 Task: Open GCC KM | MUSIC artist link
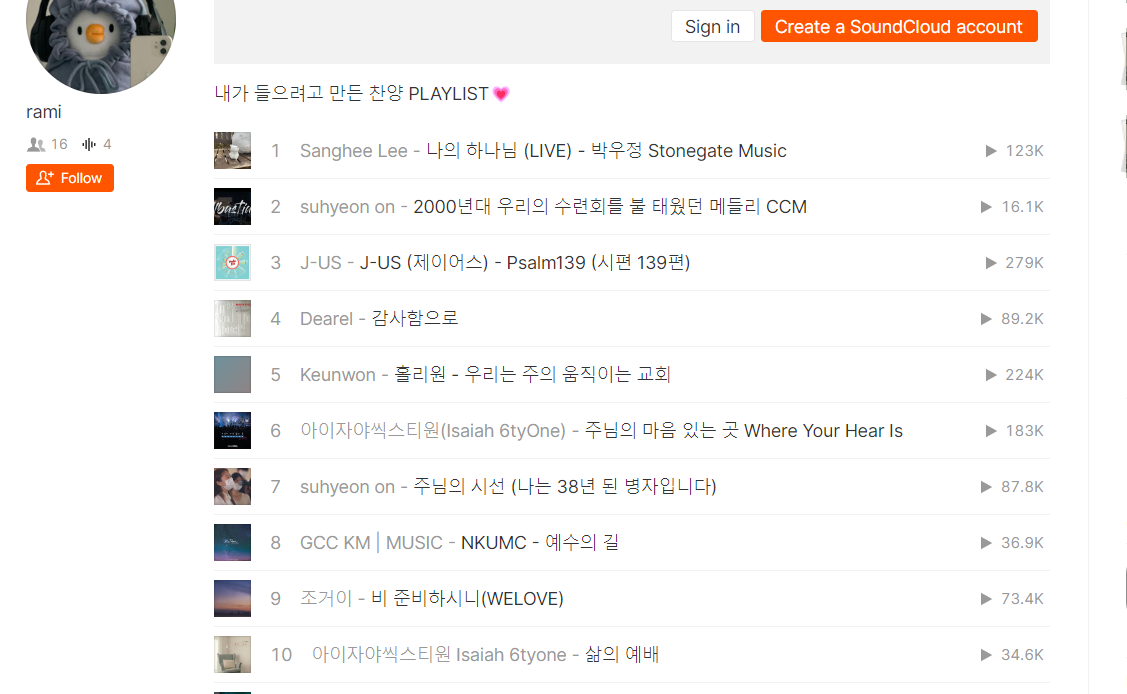pos(371,543)
